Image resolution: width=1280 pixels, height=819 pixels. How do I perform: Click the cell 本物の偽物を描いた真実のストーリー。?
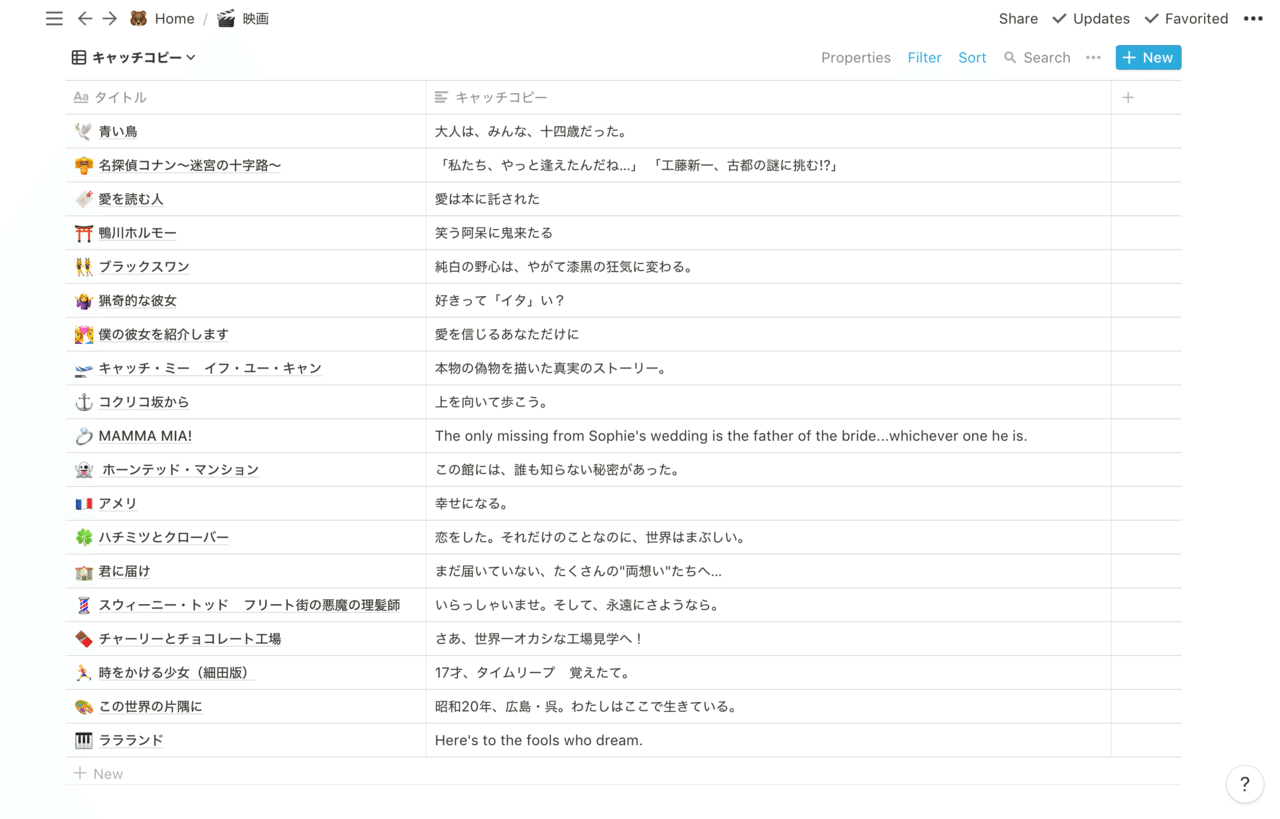pyautogui.click(x=768, y=368)
